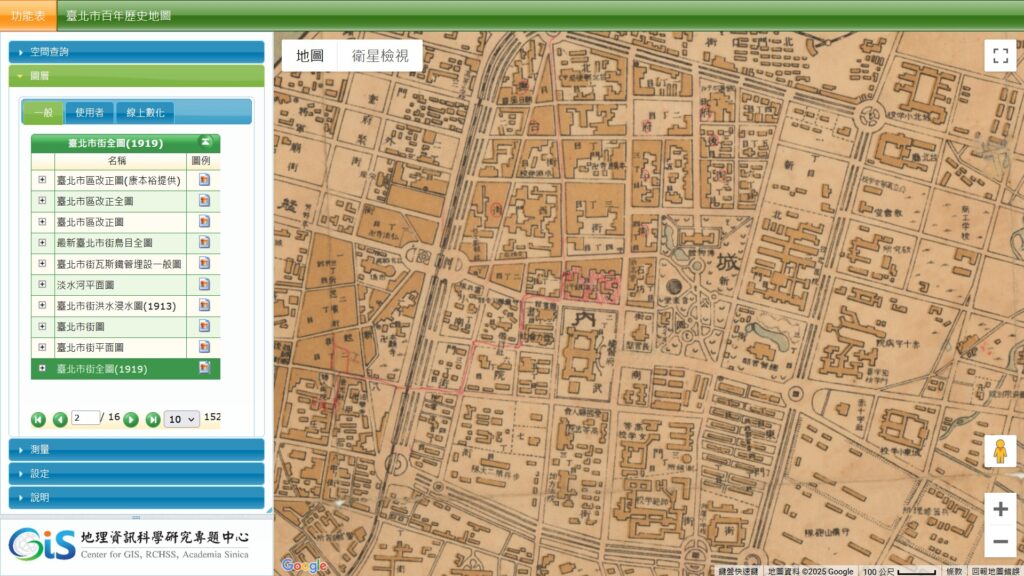The width and height of the screenshot is (1024, 576).
Task: Open legend icon in the 臺北市區改正圖 row
Action: [204, 222]
